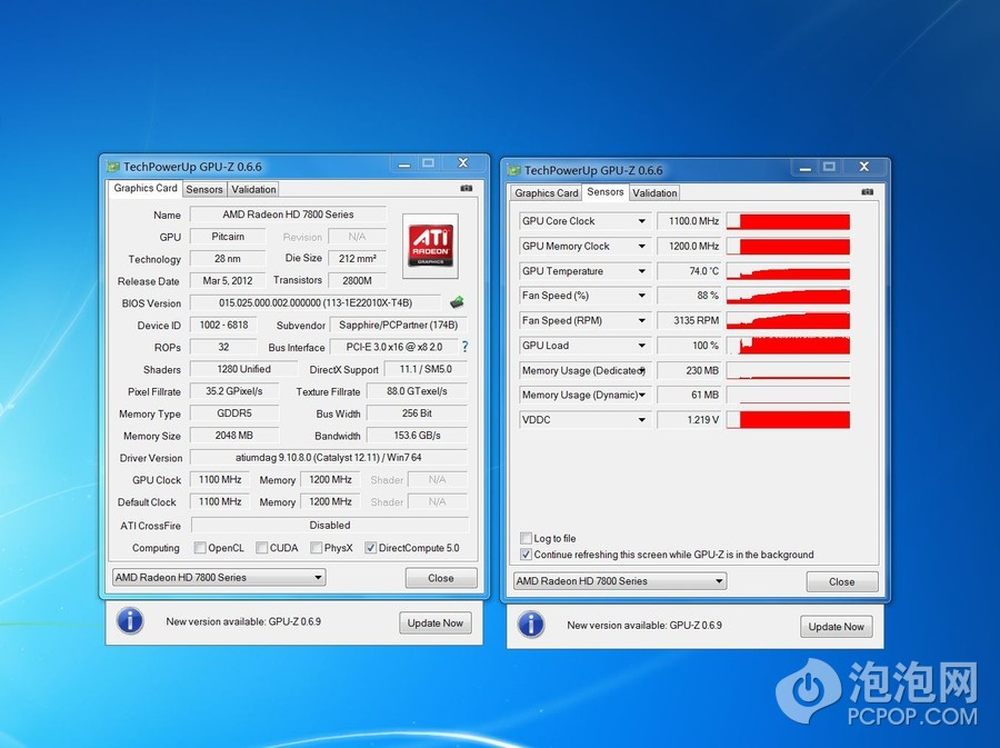
Task: Open Validation tab in the left window
Action: (x=253, y=189)
